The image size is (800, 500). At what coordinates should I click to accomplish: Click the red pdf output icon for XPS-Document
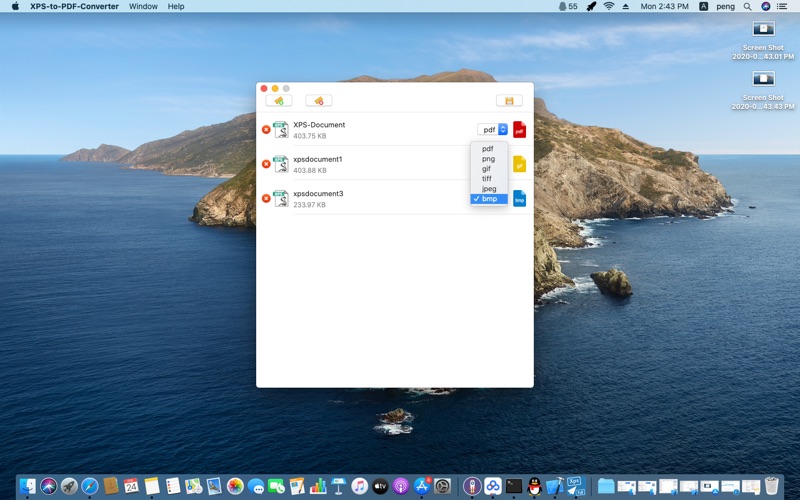click(519, 130)
